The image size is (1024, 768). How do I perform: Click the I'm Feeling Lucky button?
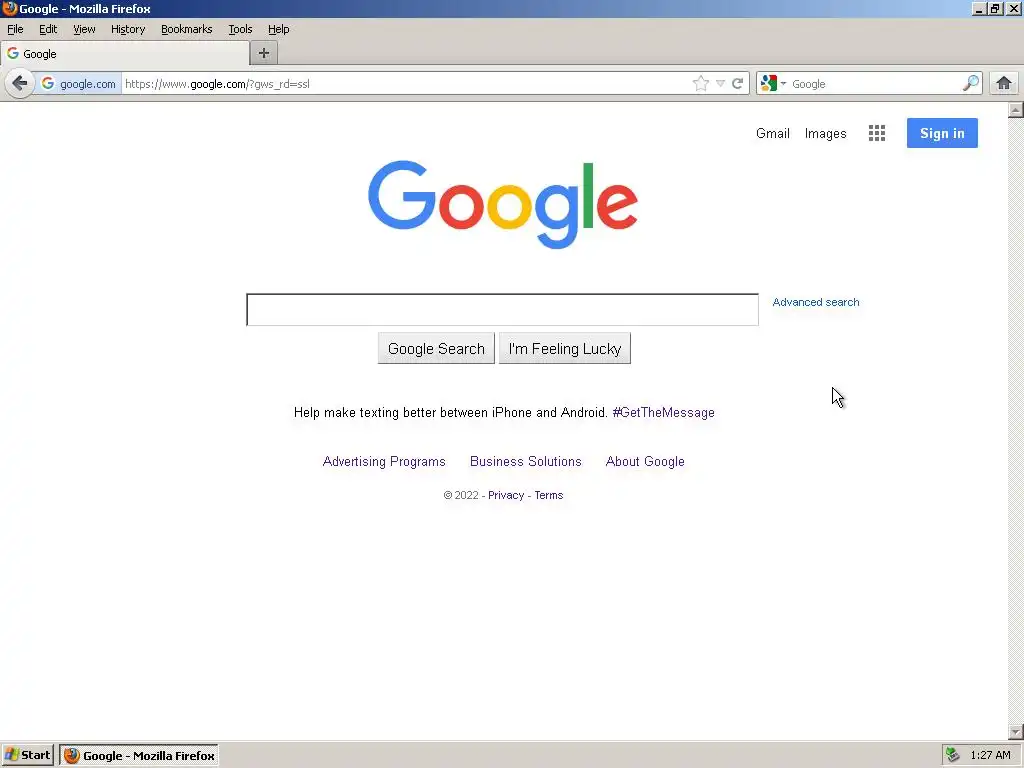point(565,349)
